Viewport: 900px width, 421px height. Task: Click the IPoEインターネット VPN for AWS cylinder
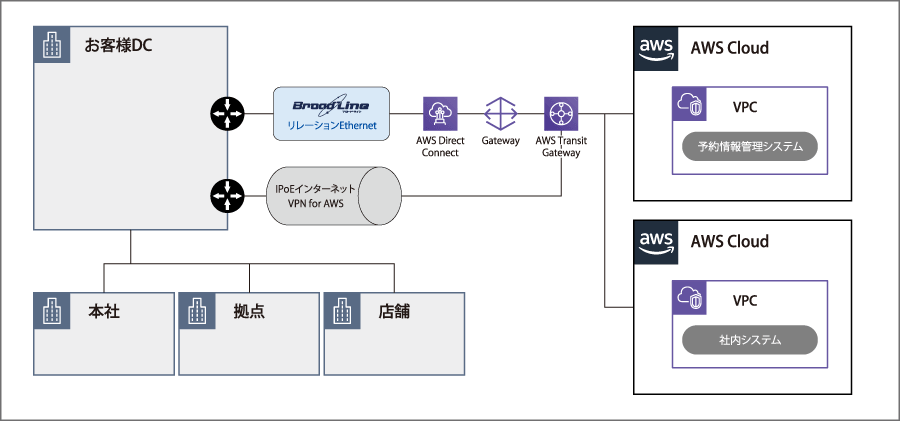(x=333, y=196)
